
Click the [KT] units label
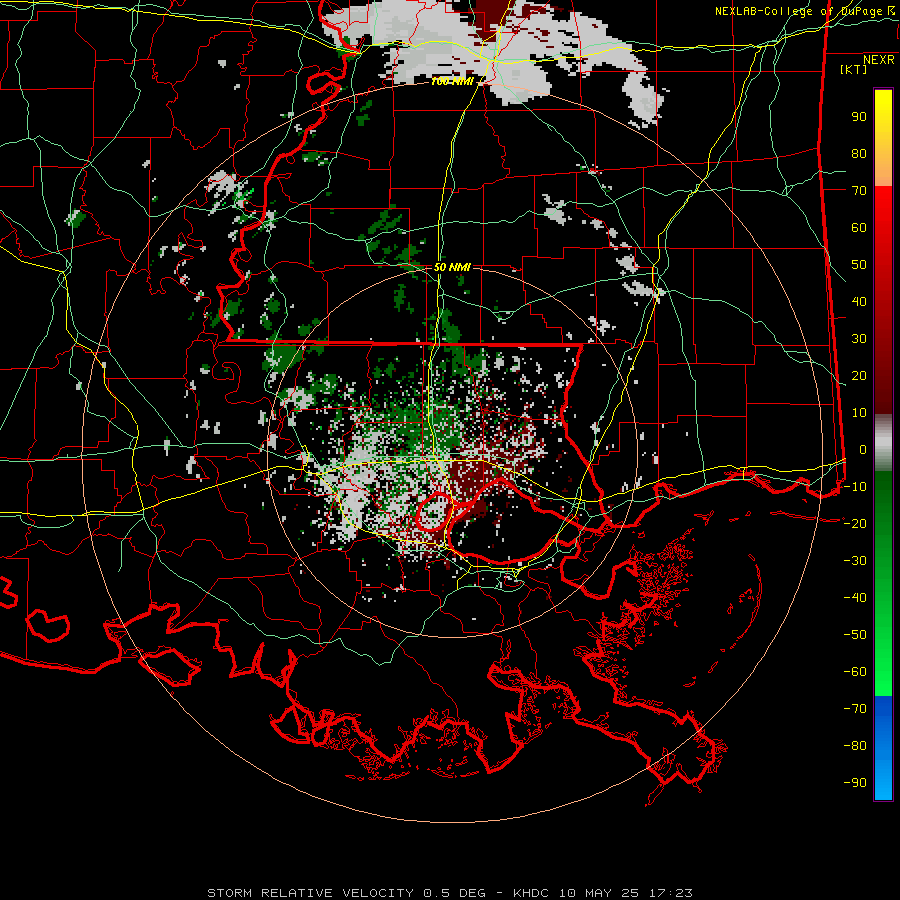point(853,69)
